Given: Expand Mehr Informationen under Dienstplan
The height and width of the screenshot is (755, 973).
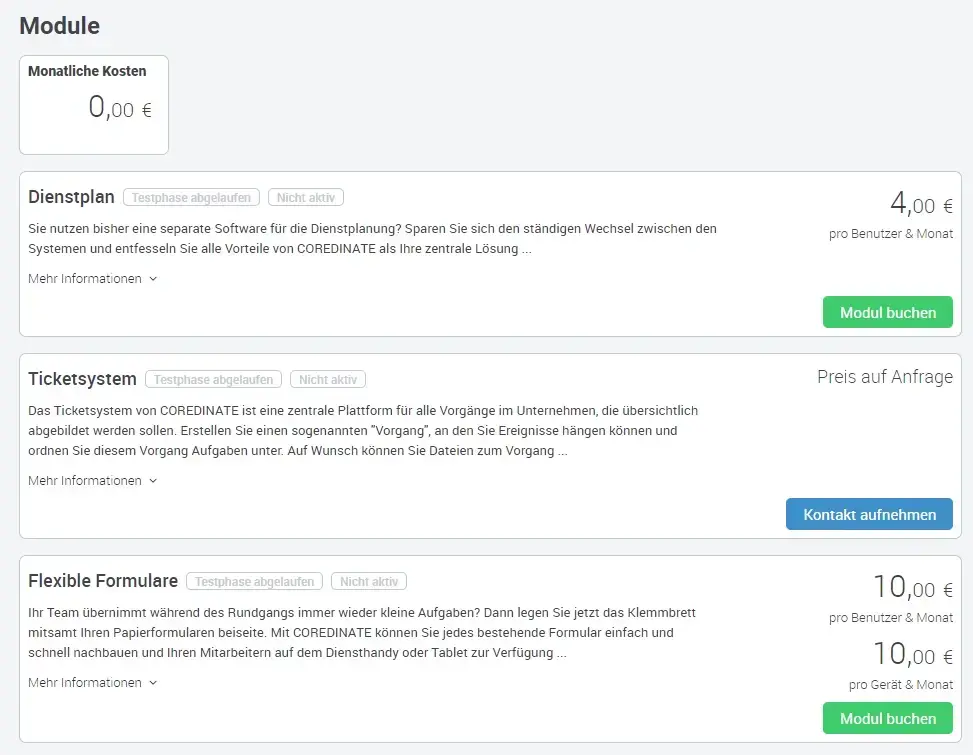Looking at the screenshot, I should pos(92,279).
